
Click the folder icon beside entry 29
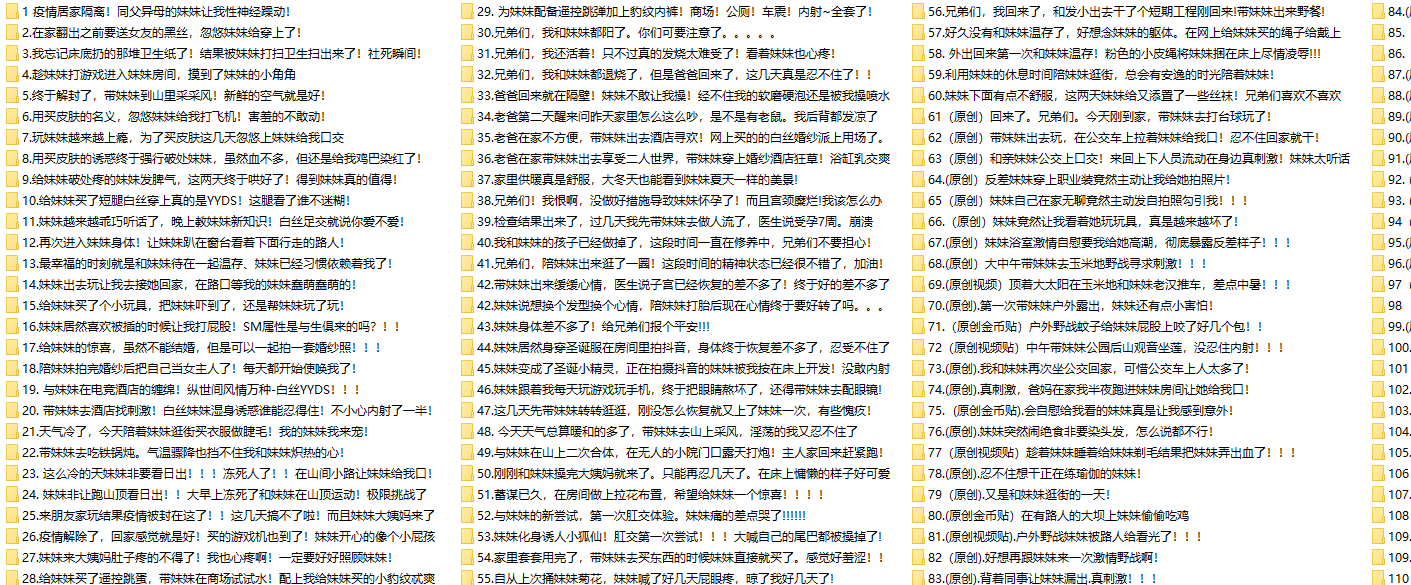click(x=467, y=11)
